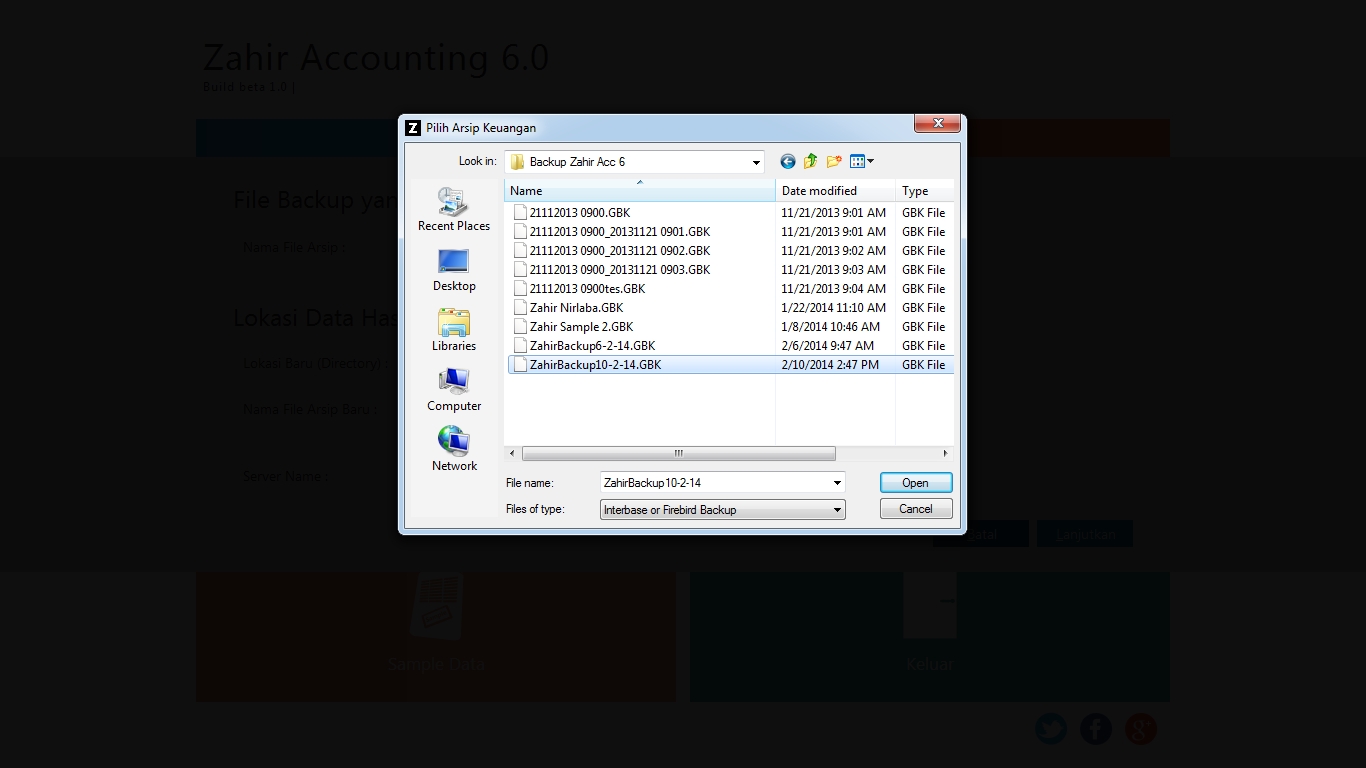Click scroll right arrow of file list
The width and height of the screenshot is (1366, 768).
point(945,453)
